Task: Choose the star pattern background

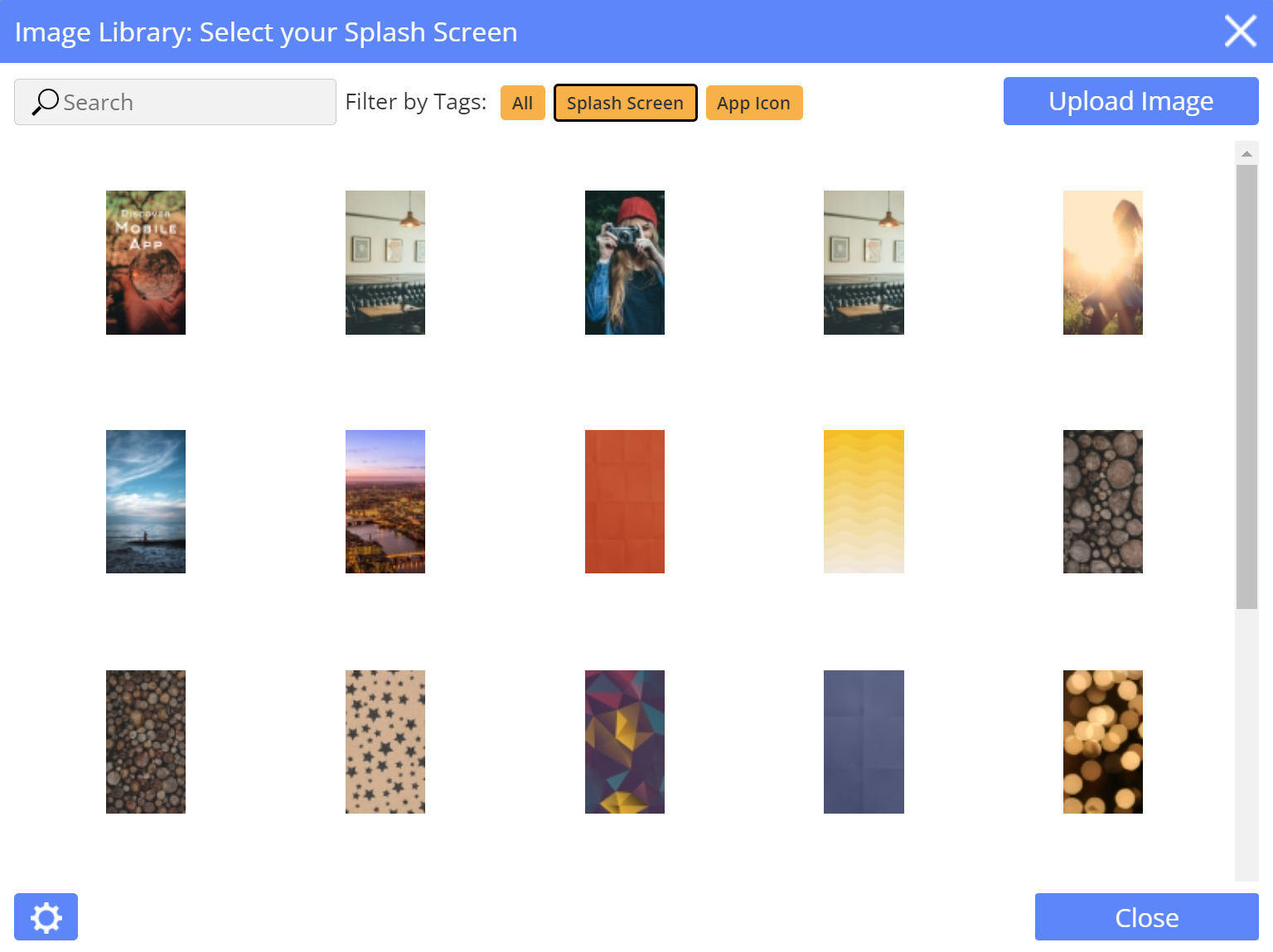Action: 385,742
